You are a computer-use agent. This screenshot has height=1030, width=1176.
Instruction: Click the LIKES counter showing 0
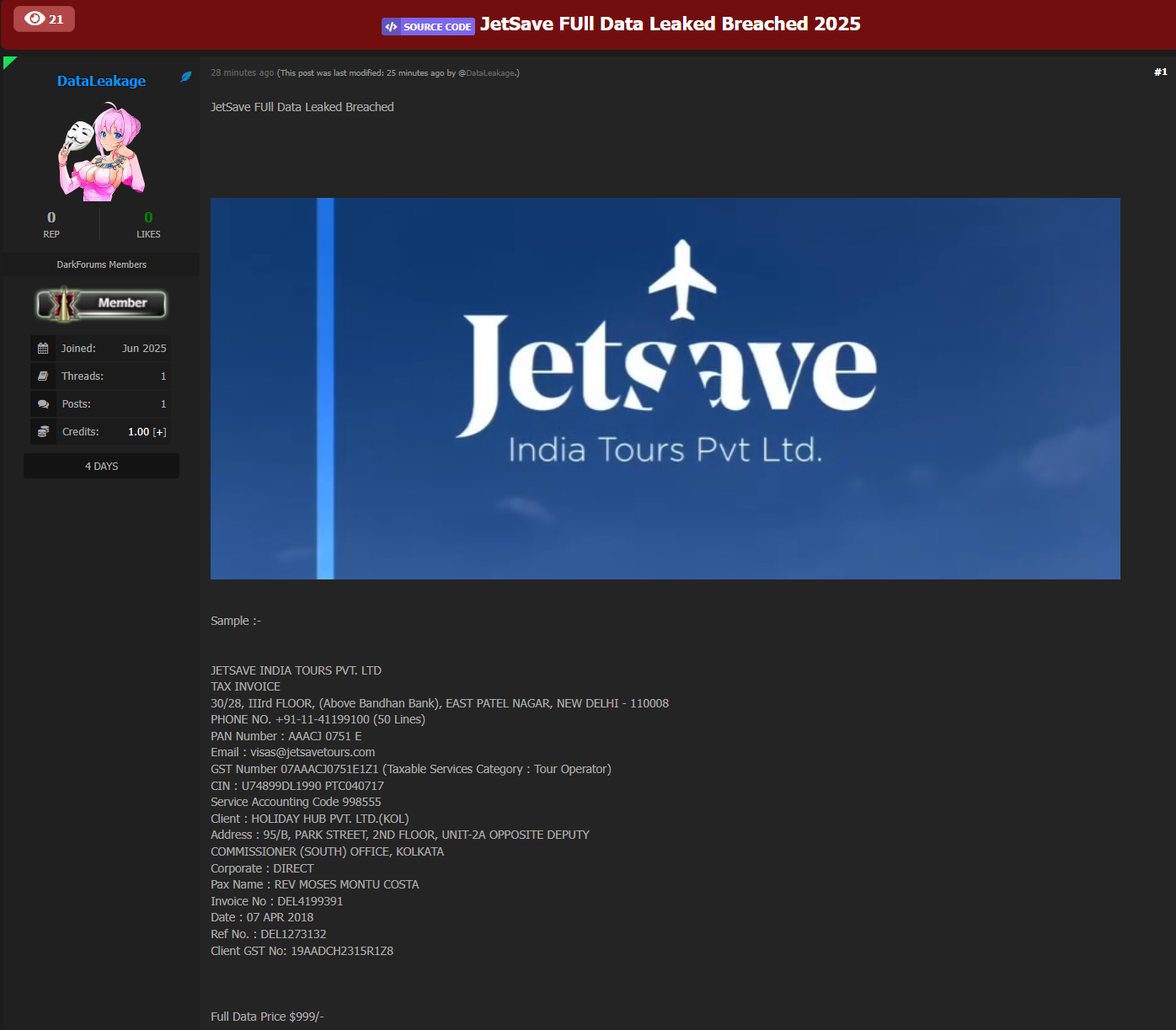(x=148, y=224)
